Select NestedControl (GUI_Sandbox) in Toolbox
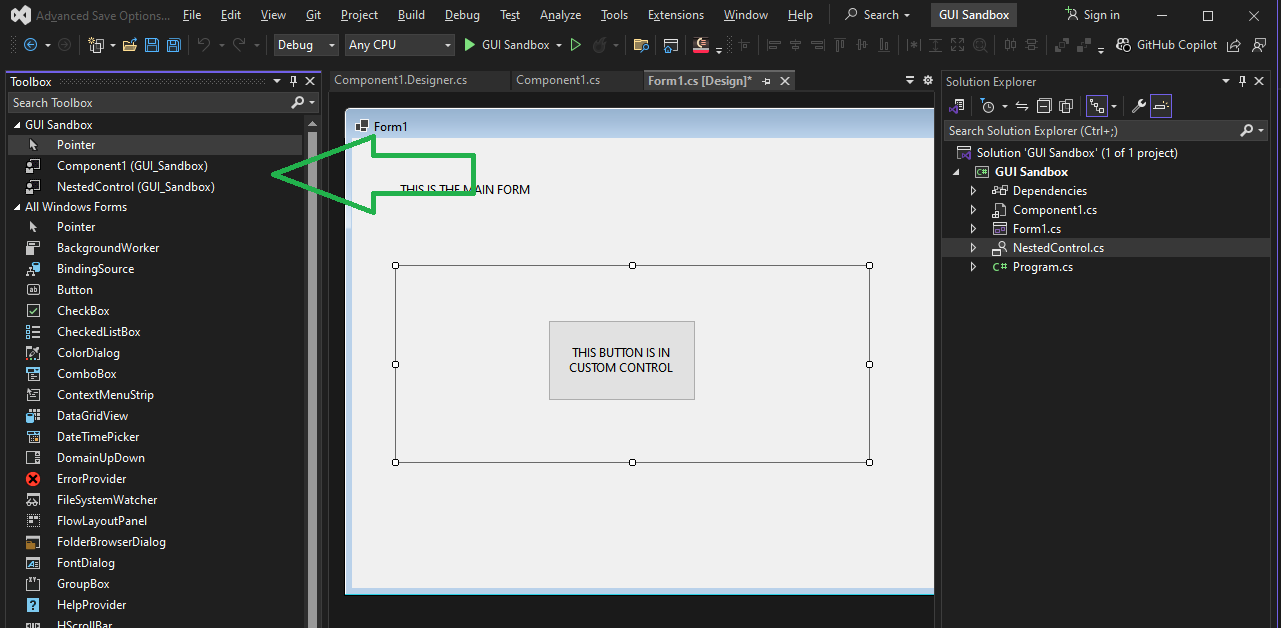Screen dimensions: 1281x628 click(136, 187)
